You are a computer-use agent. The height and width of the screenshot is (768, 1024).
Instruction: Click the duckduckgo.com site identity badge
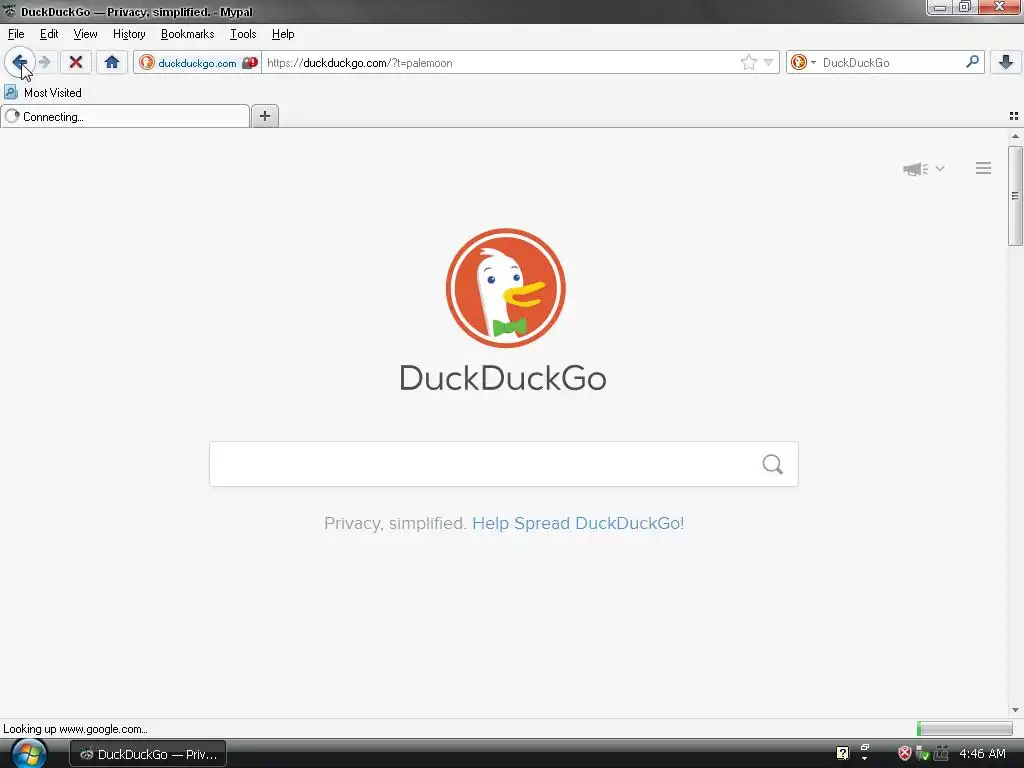click(x=197, y=63)
